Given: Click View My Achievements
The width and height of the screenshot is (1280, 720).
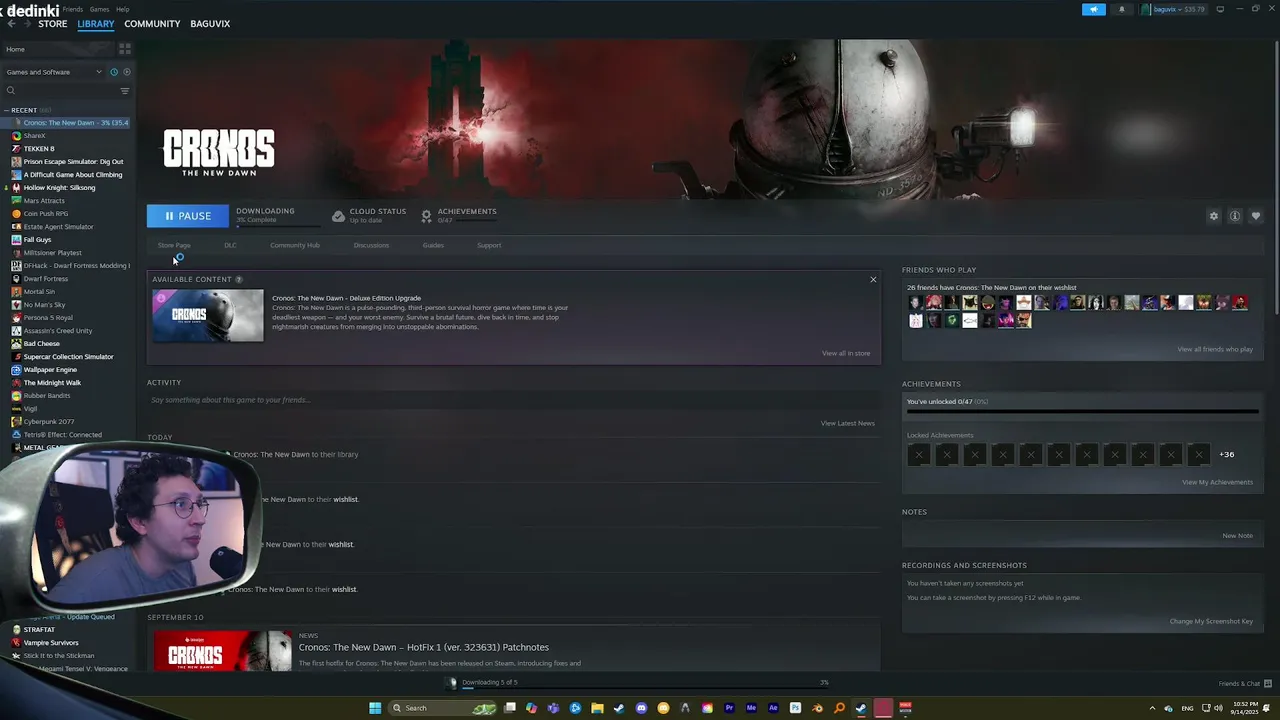Looking at the screenshot, I should [1217, 482].
